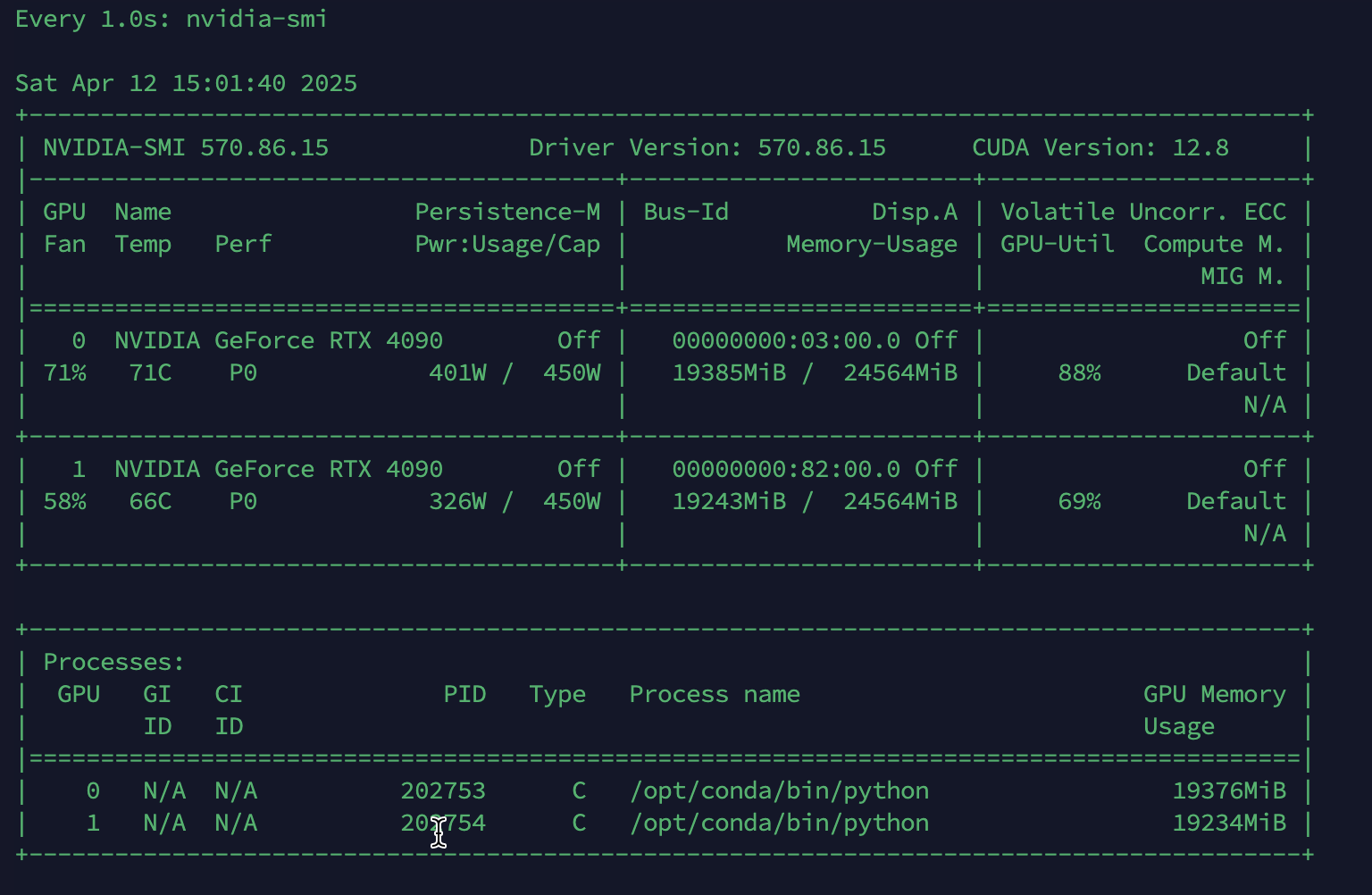Screen dimensions: 1372x895
Task: Click the 'Fan' column header
Action: (64, 244)
